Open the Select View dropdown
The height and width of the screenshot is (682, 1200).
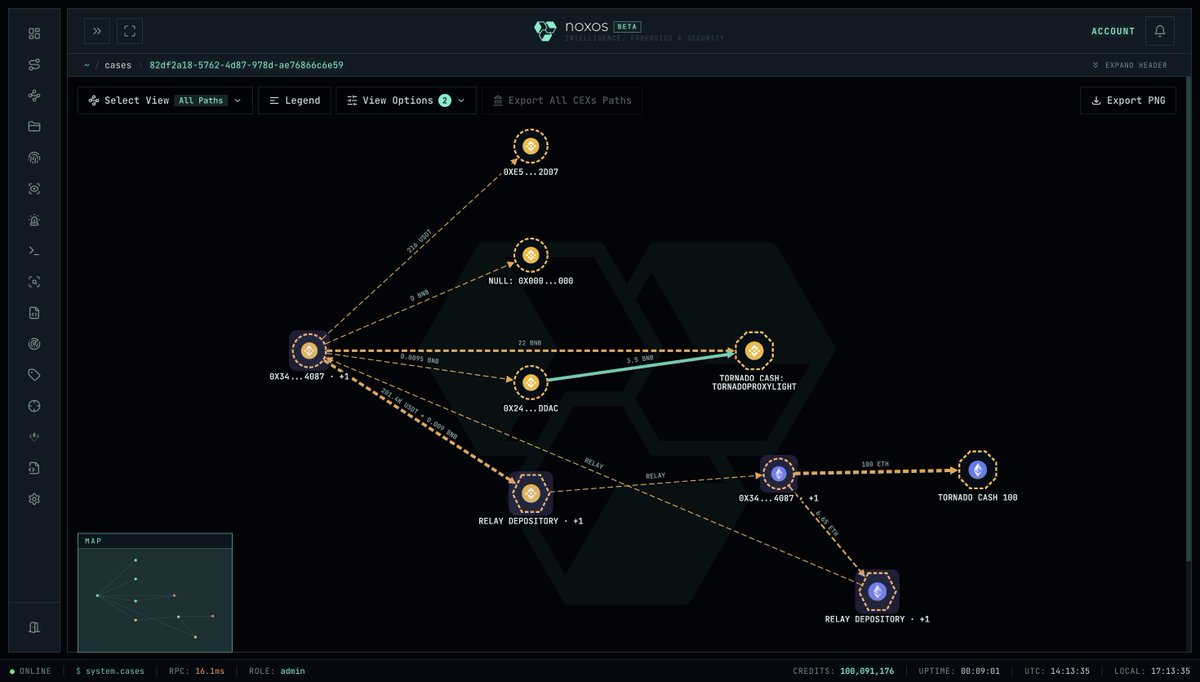[x=165, y=100]
